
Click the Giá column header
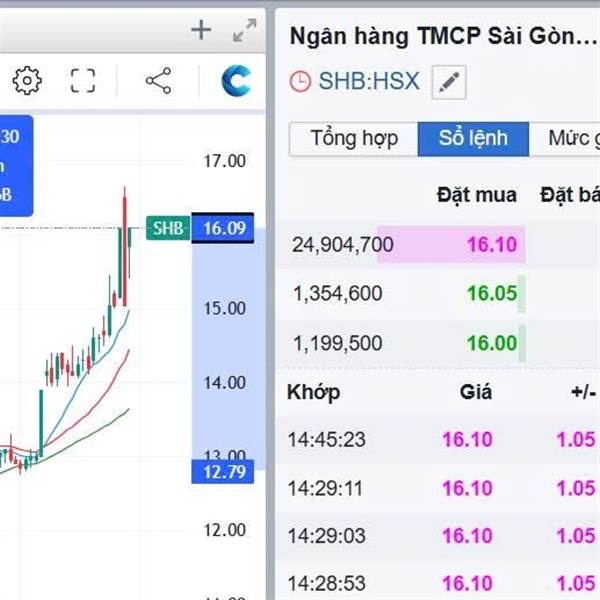476,392
